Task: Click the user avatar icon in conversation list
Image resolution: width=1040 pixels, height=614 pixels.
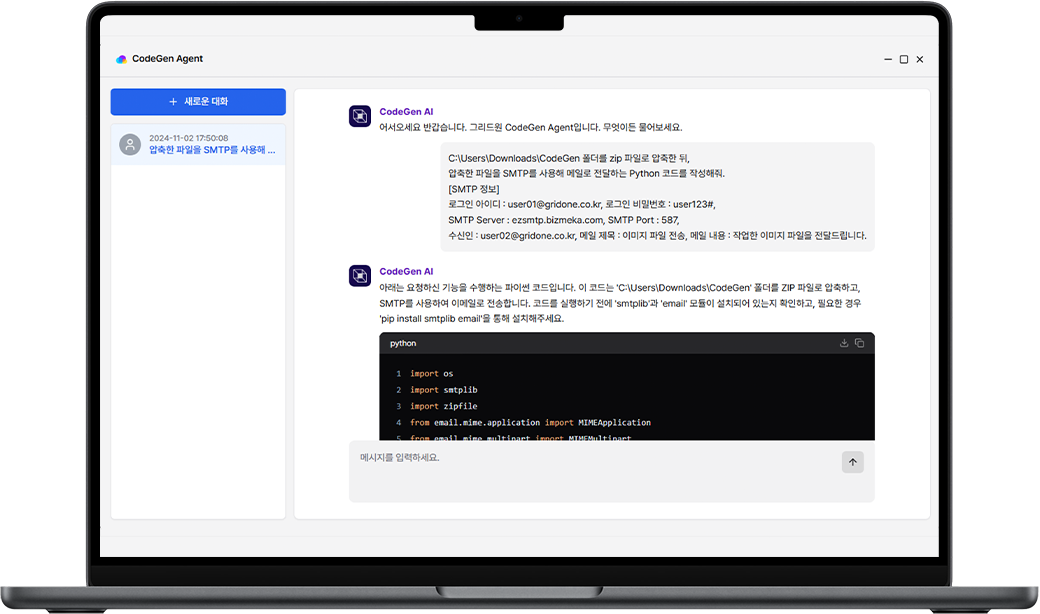Action: pos(130,144)
